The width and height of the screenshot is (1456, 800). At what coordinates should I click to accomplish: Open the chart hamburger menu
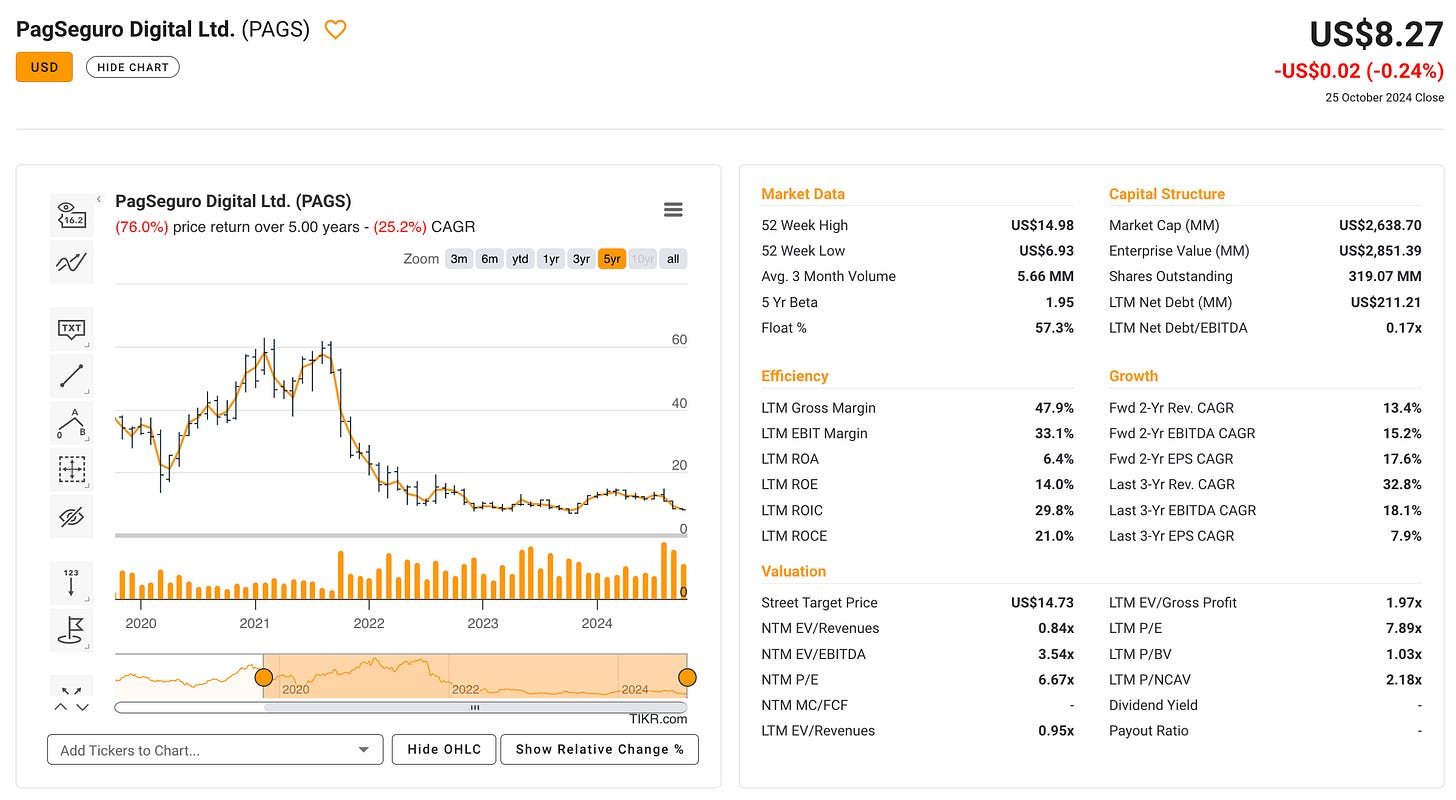[x=673, y=210]
